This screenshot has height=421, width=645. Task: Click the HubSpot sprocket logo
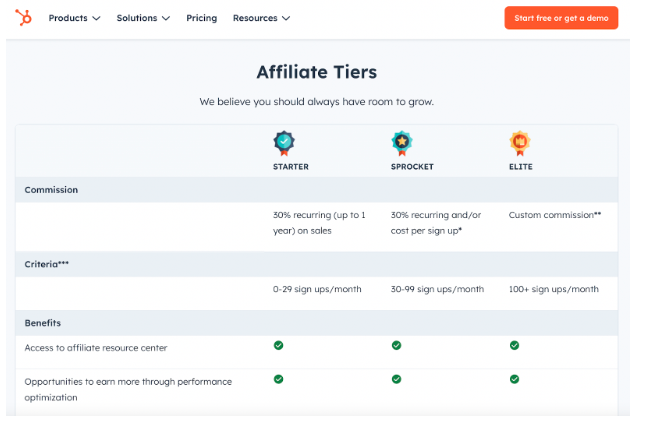pos(22,18)
